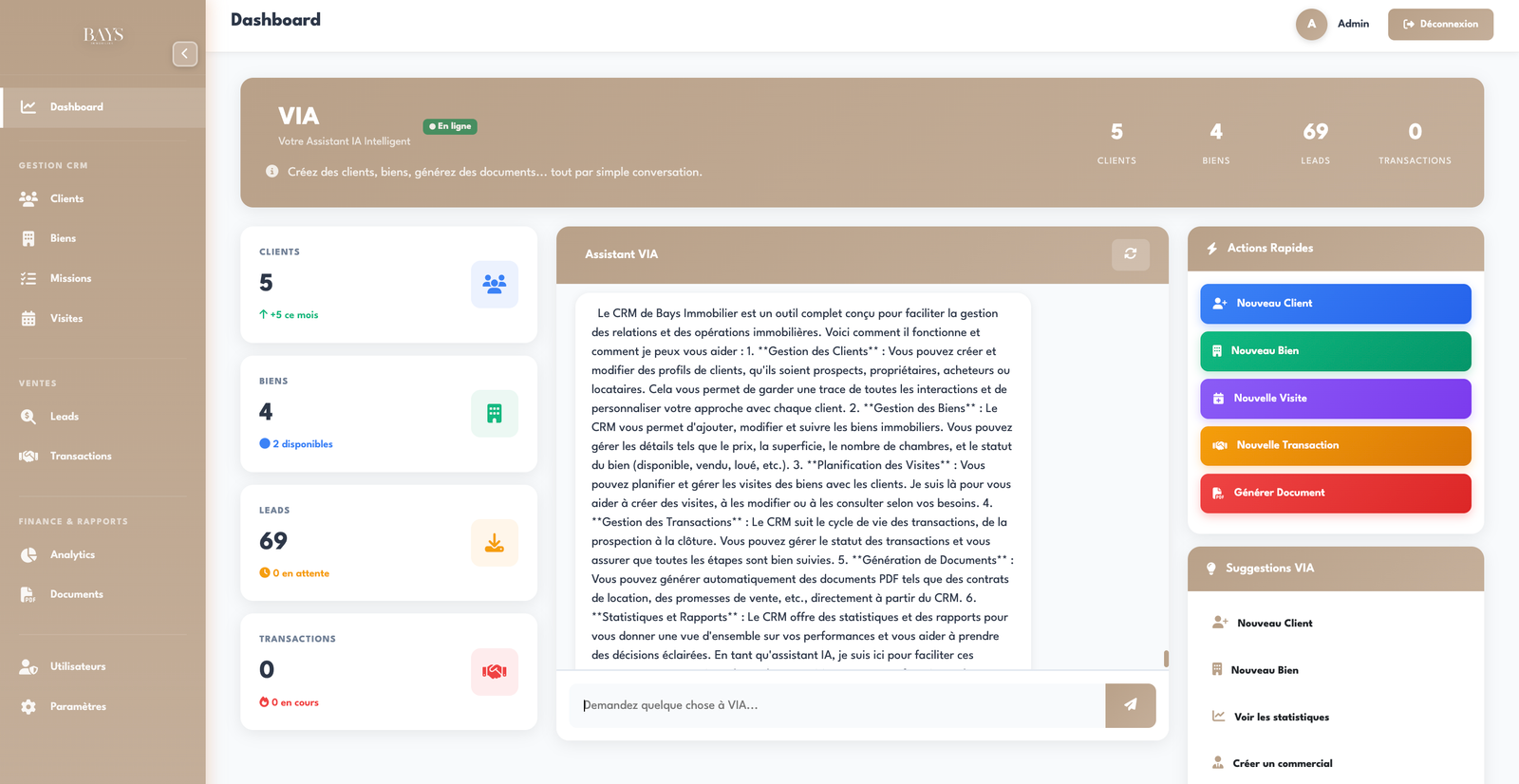1519x784 pixels.
Task: Click the green building icon in Biens card
Action: coord(494,414)
